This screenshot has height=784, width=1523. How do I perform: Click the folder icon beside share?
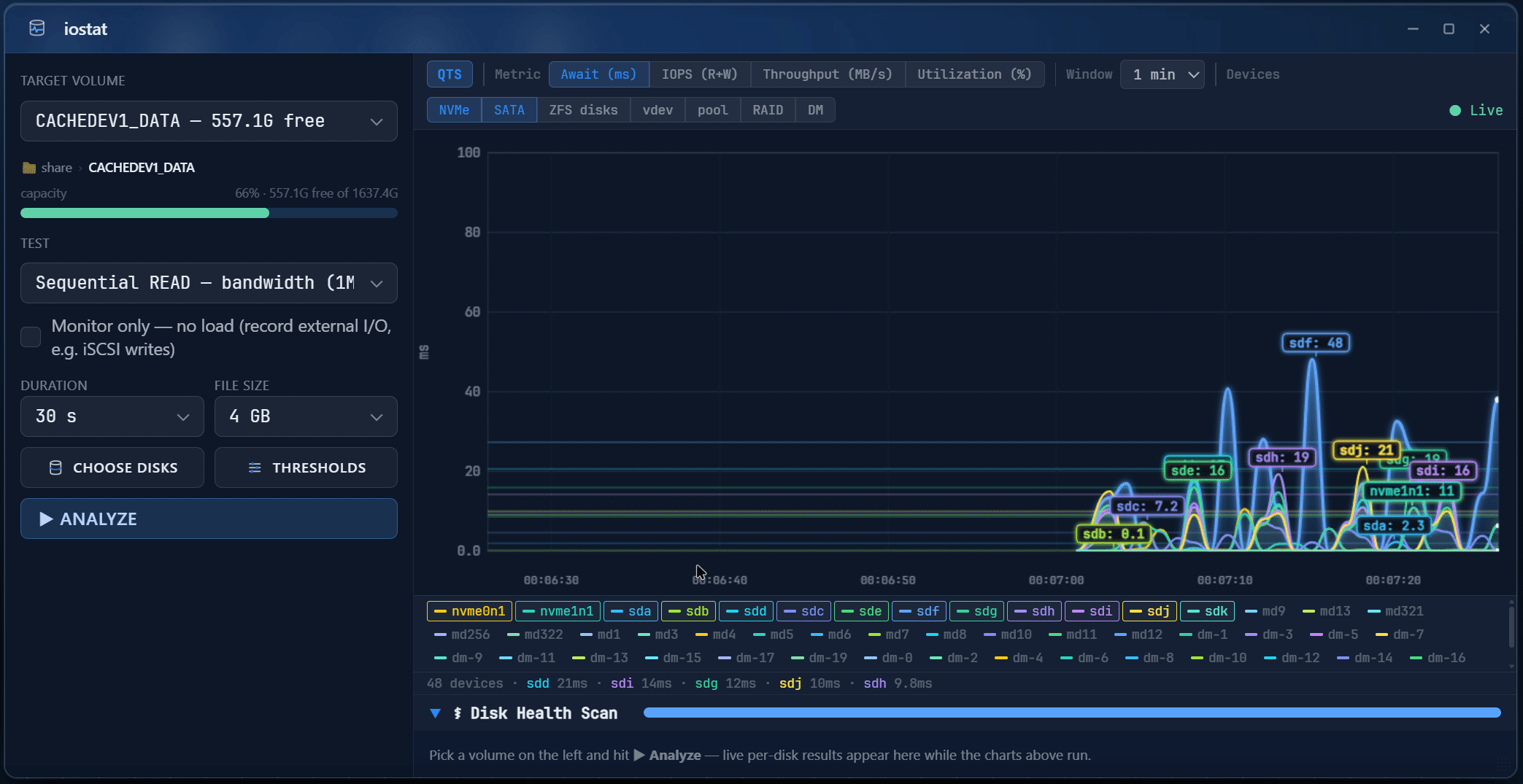tap(29, 168)
